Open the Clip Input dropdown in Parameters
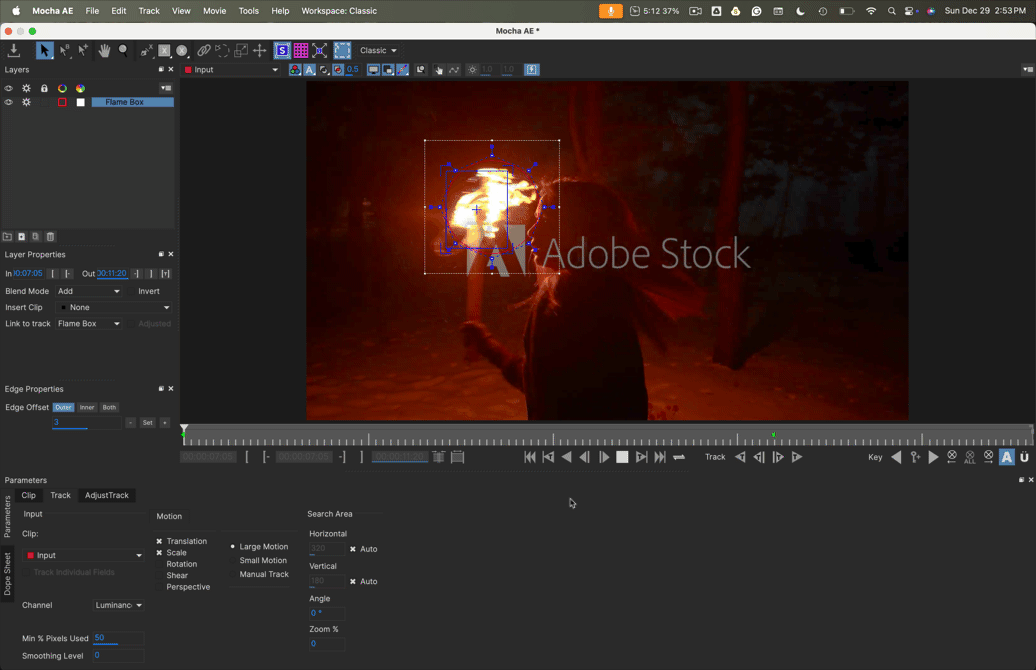Screen dimensions: 1036x670 (x=83, y=555)
